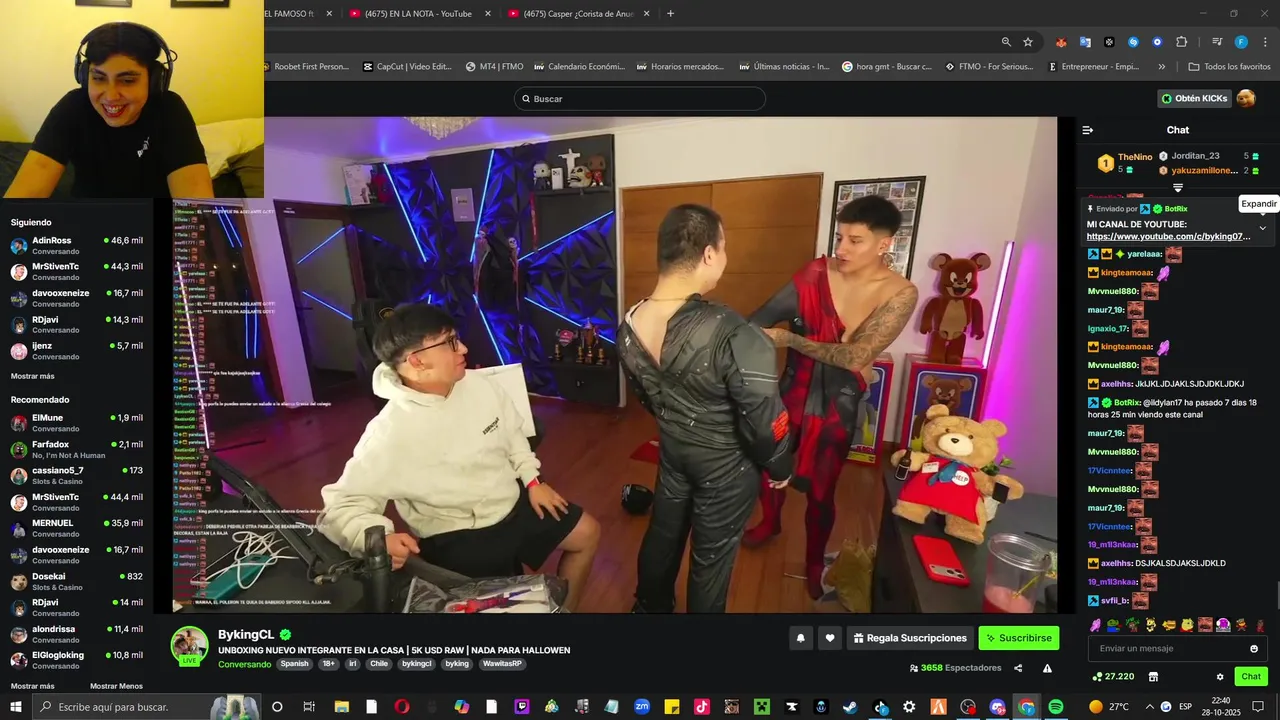Click Mostrar más under Siguiendo
The height and width of the screenshot is (720, 1280).
[33, 376]
